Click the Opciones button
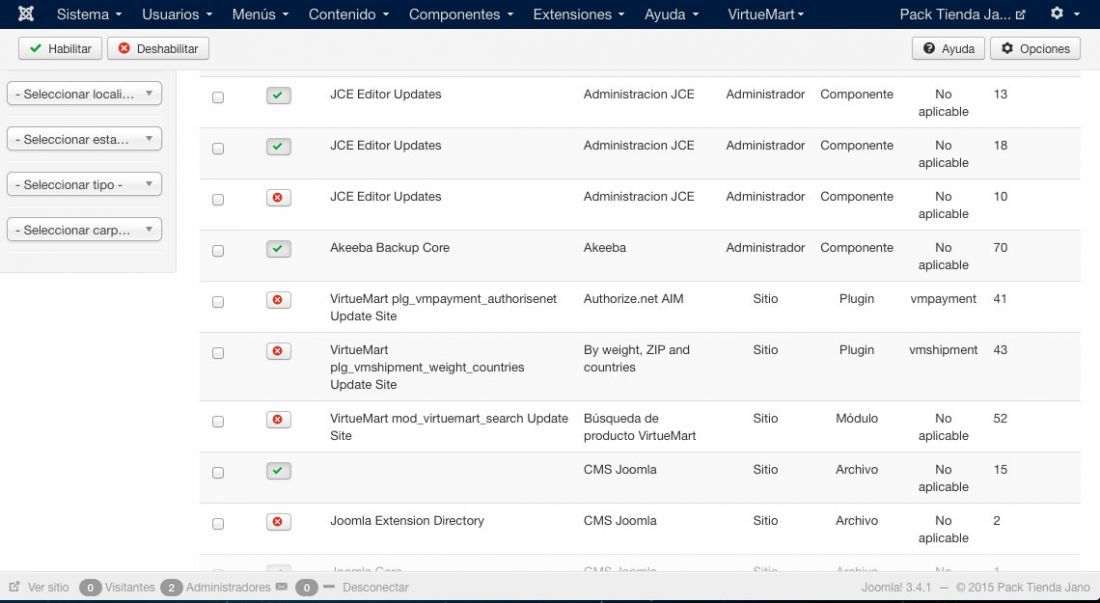 click(1035, 48)
